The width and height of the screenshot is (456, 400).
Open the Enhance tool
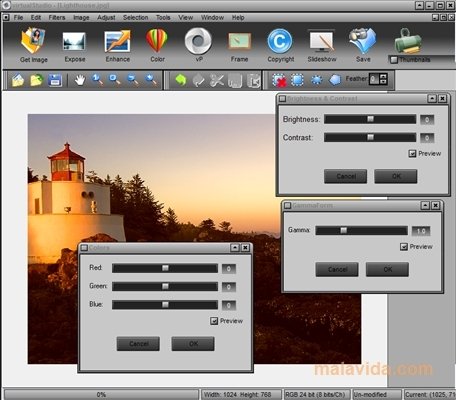pyautogui.click(x=117, y=46)
